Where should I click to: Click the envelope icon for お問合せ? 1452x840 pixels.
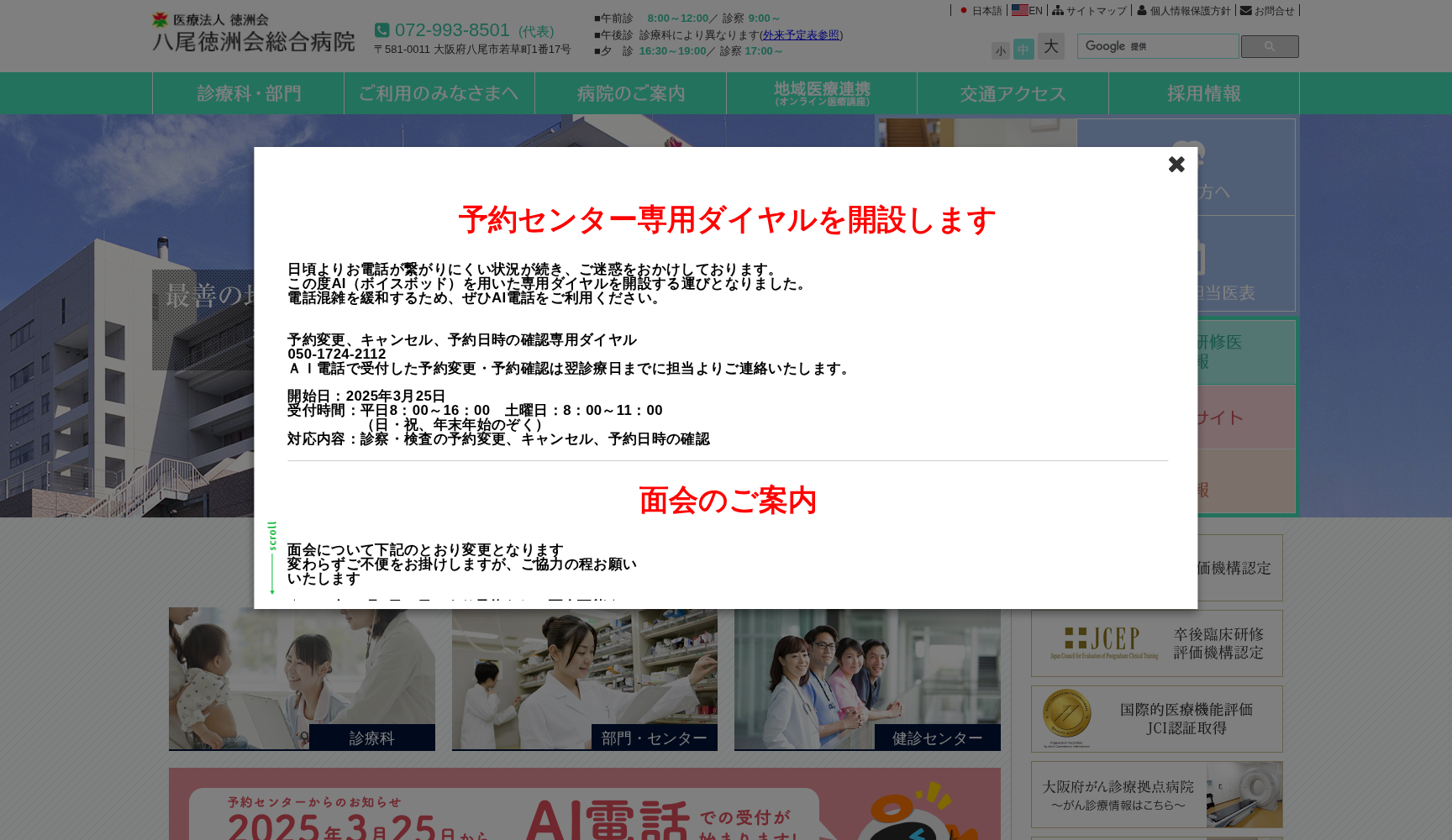(x=1248, y=11)
